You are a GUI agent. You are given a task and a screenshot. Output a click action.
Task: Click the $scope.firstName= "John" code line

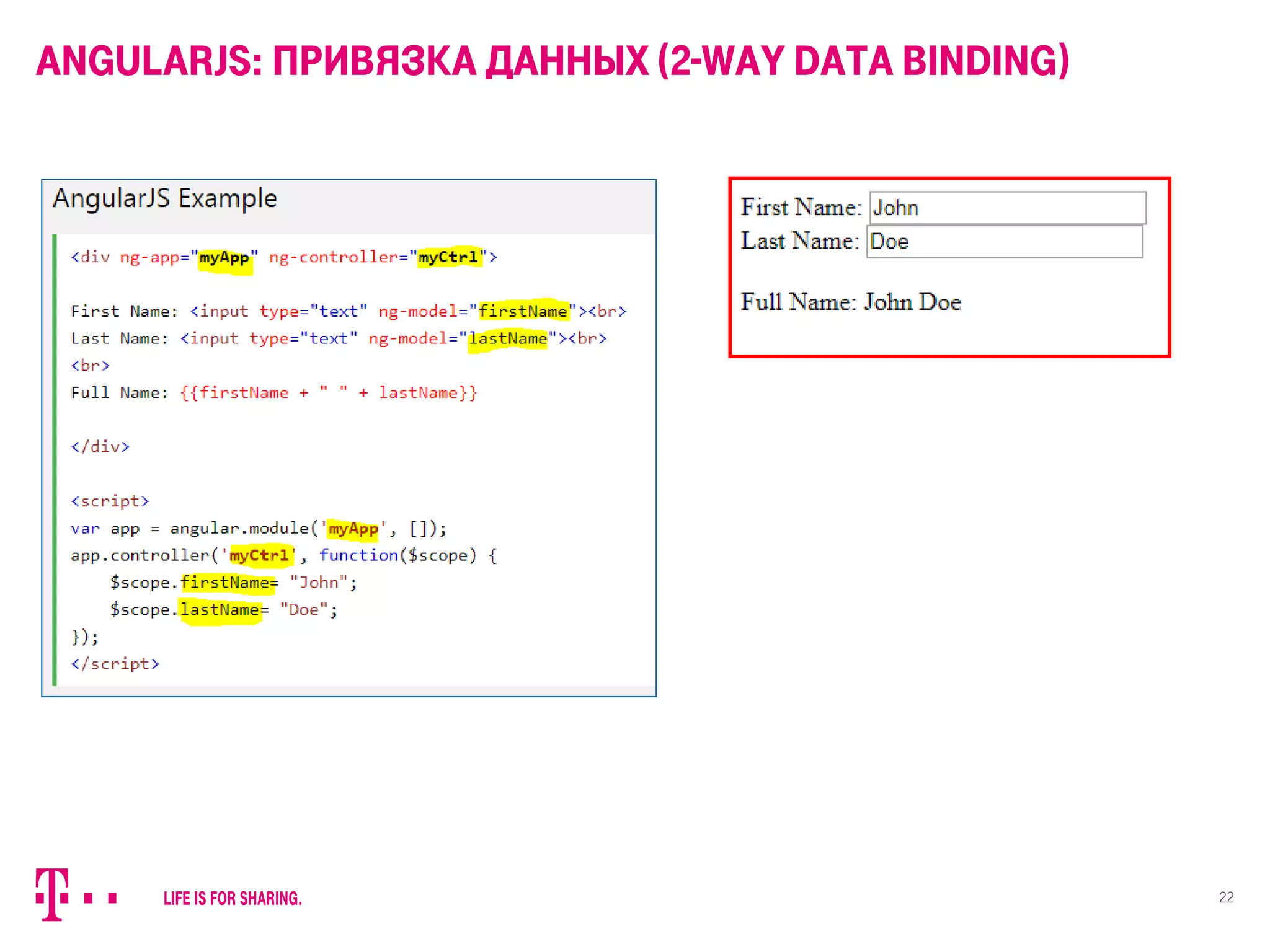(x=234, y=583)
